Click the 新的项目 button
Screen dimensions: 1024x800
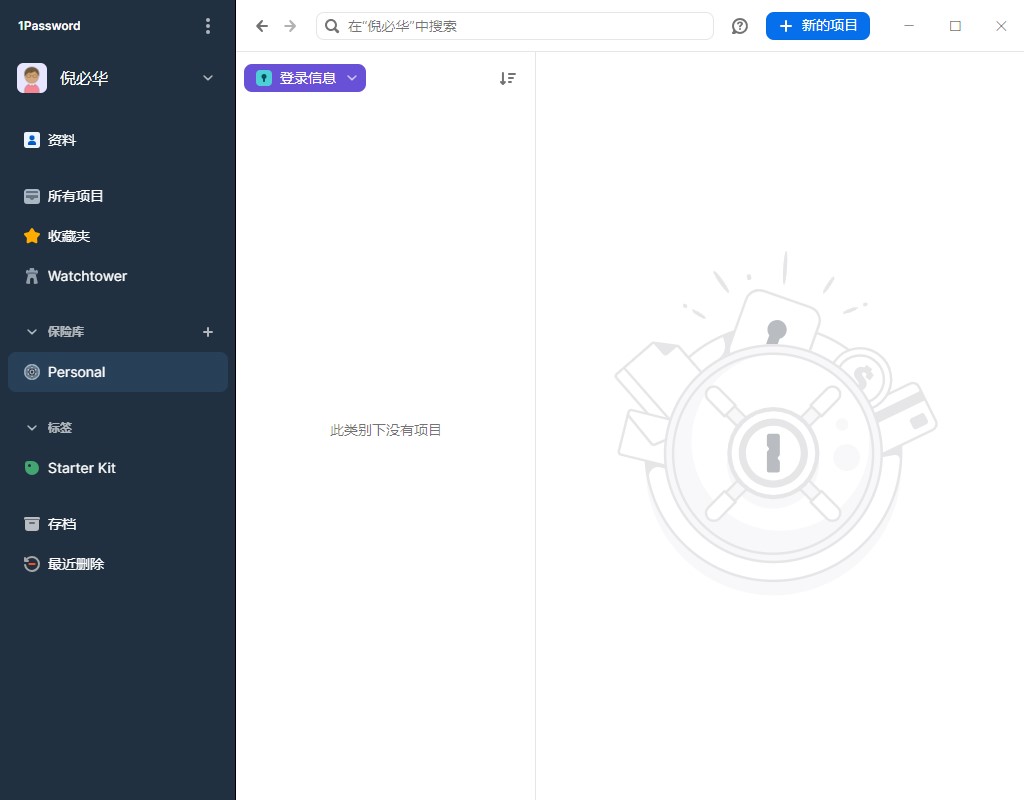pos(818,26)
